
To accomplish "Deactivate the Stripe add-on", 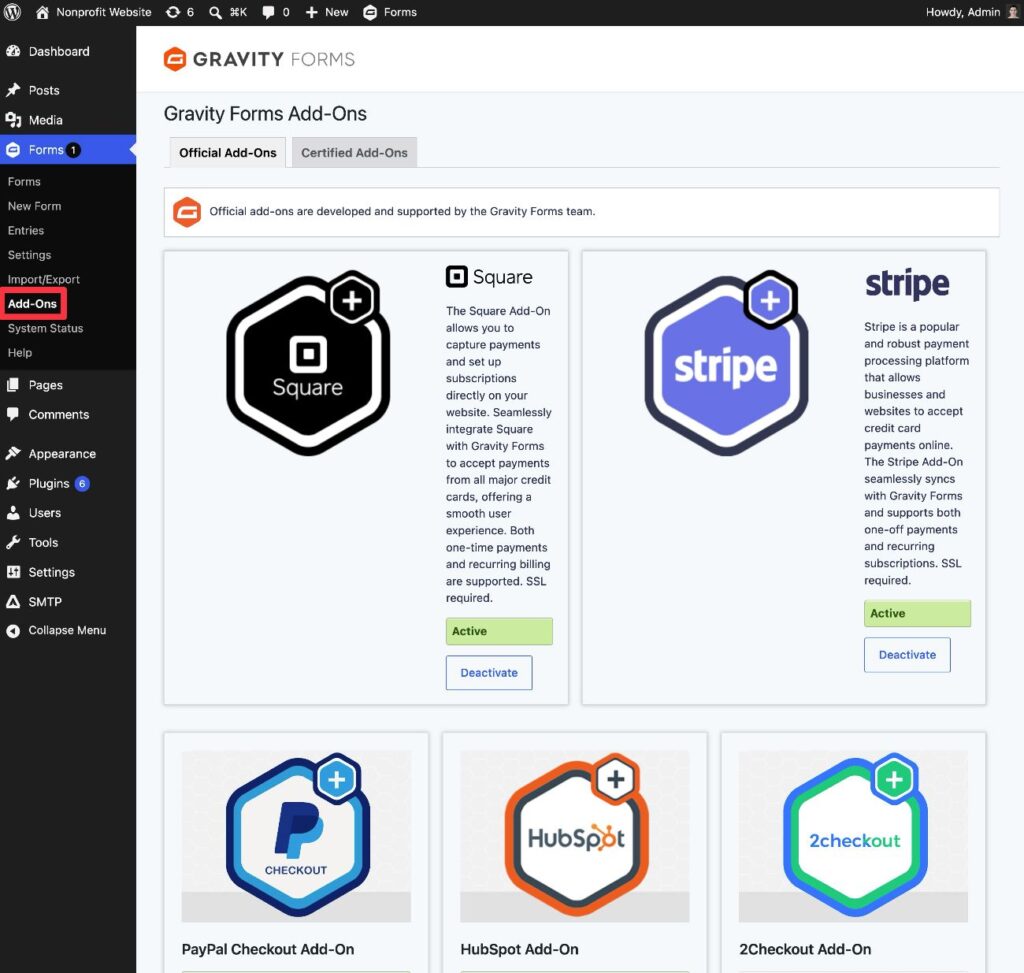I will (x=907, y=655).
